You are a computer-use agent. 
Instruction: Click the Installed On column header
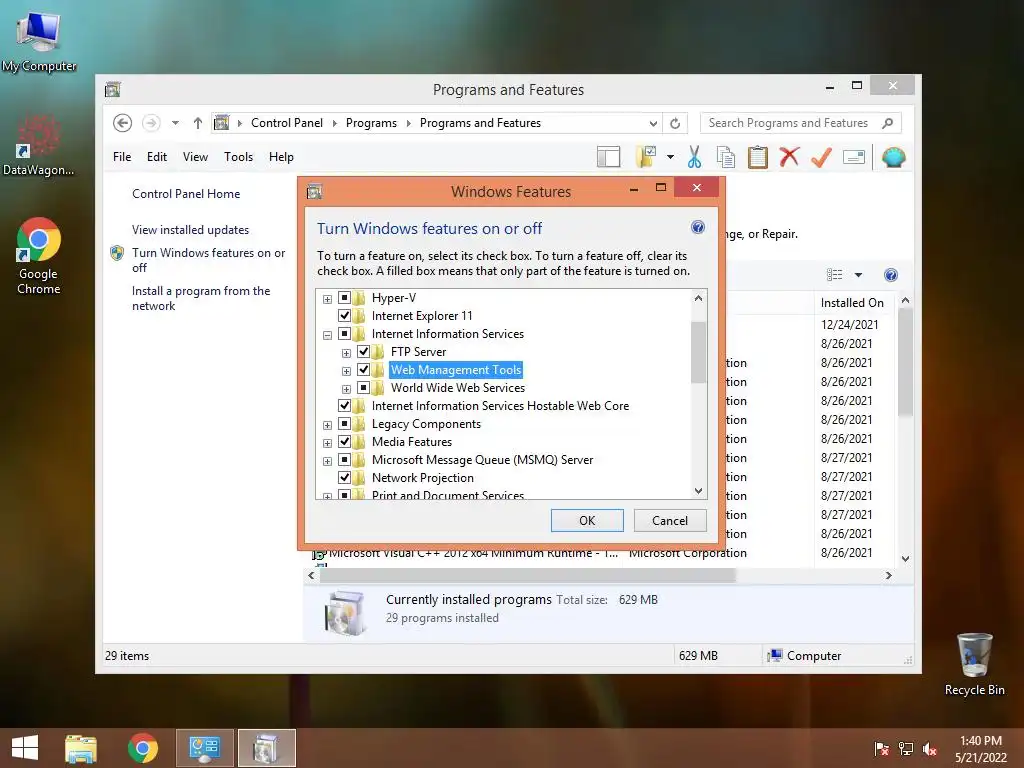pyautogui.click(x=852, y=303)
